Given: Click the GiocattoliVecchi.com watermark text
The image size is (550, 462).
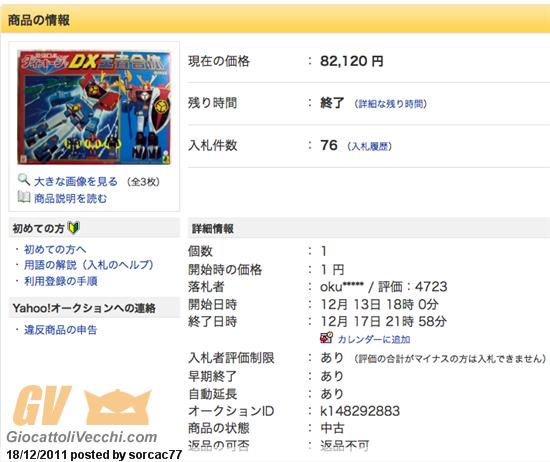Looking at the screenshot, I should click(82, 437).
